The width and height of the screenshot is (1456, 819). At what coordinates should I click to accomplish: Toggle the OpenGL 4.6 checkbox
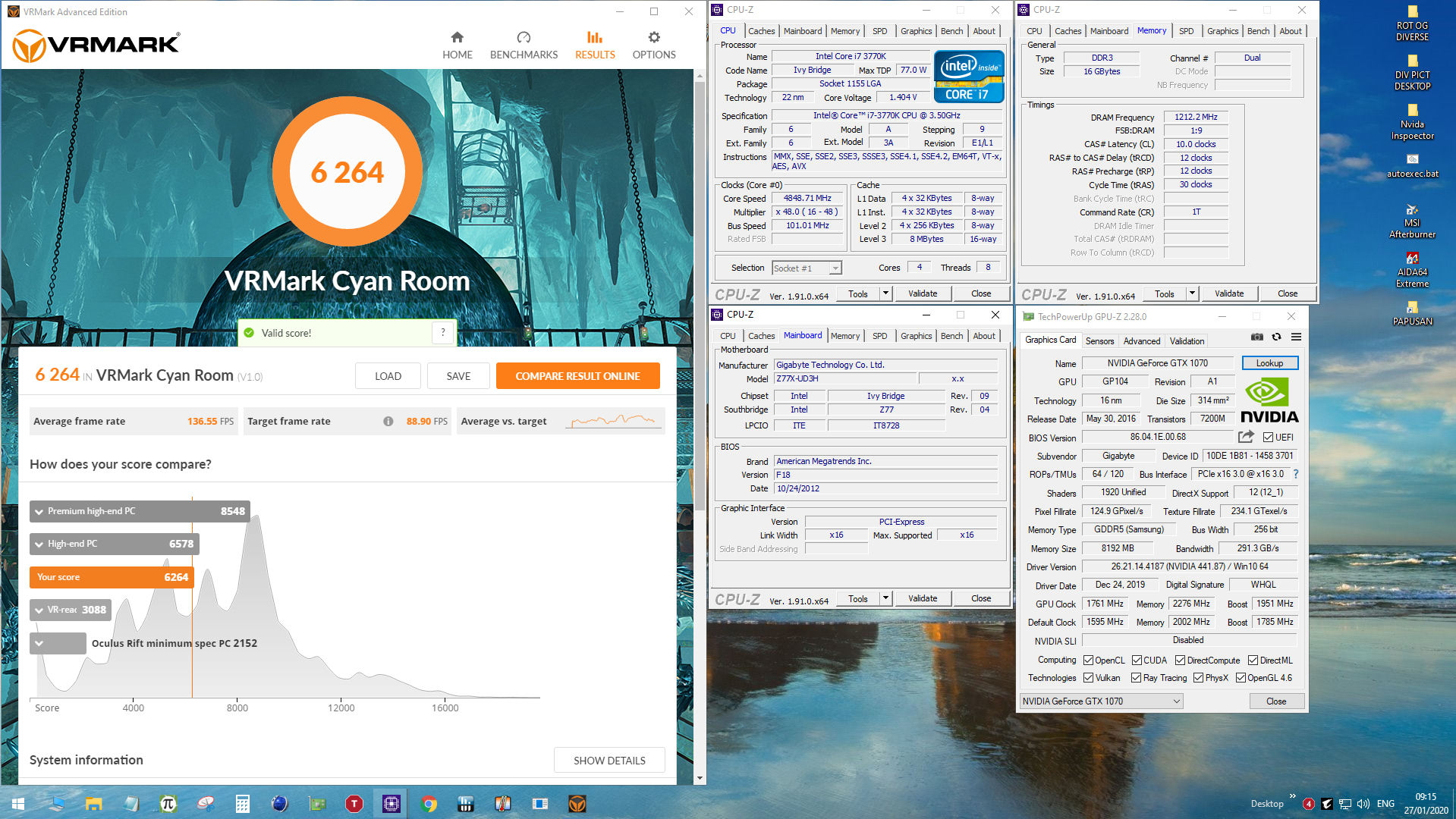pyautogui.click(x=1241, y=678)
